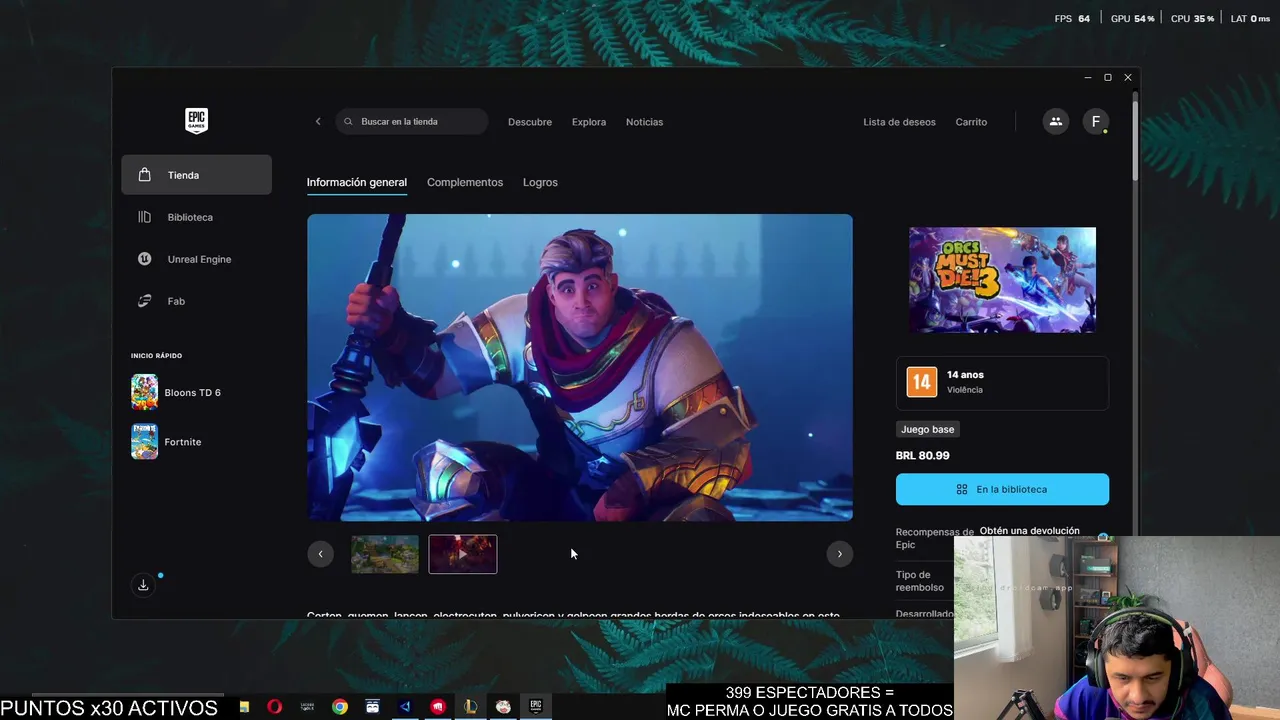Switch to Complementos tab
Screen dimensions: 1280x720
click(465, 182)
